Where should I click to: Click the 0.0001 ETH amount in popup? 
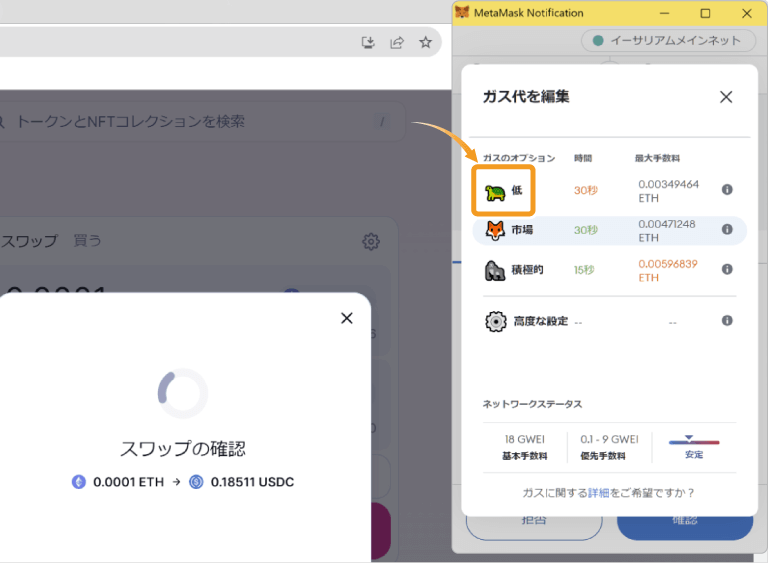coord(128,482)
